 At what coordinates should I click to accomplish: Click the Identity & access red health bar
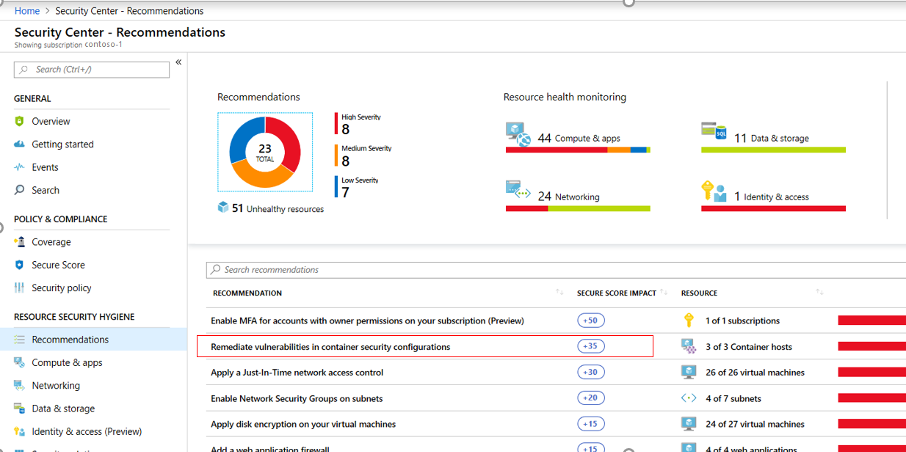[774, 209]
